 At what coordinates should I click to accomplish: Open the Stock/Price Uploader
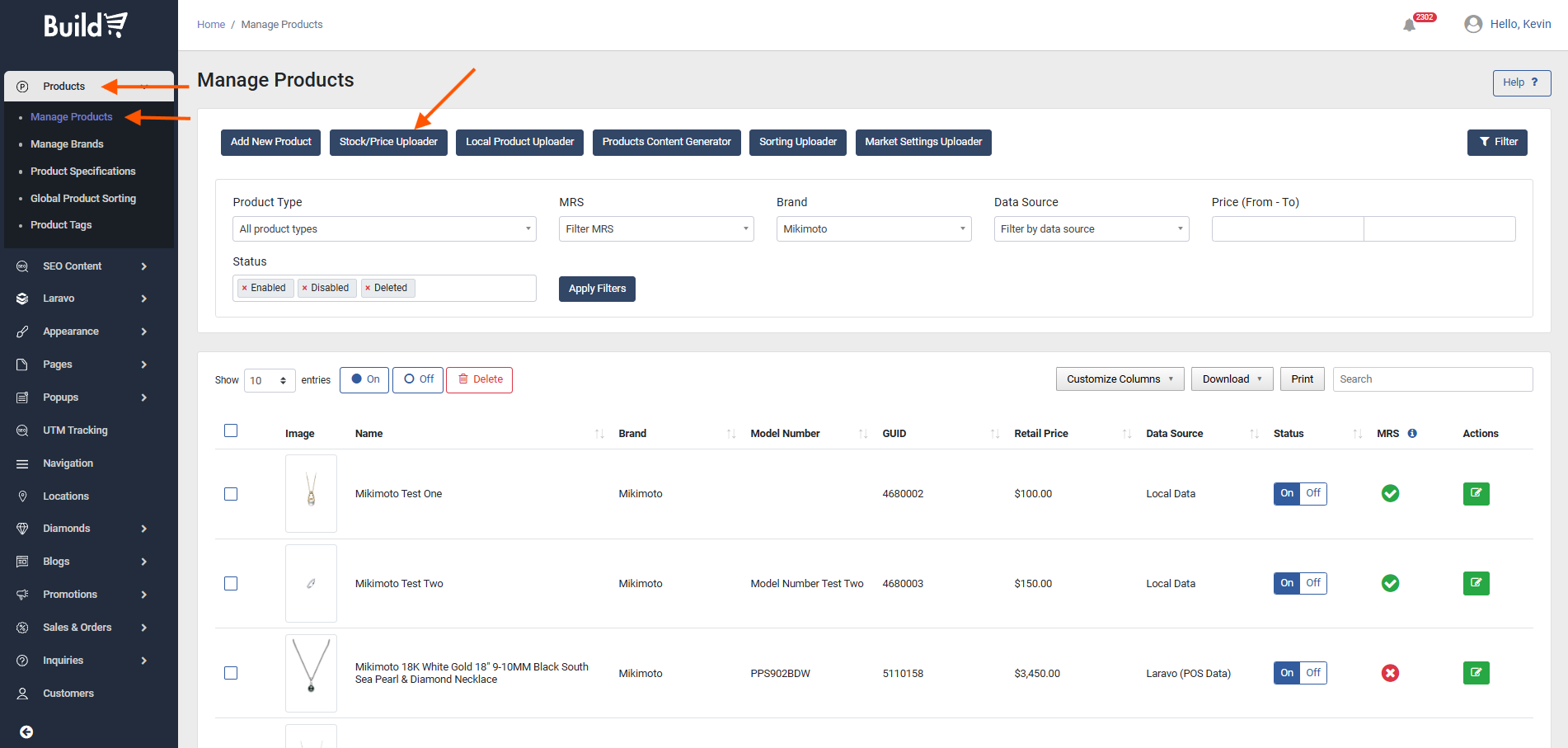(x=388, y=142)
